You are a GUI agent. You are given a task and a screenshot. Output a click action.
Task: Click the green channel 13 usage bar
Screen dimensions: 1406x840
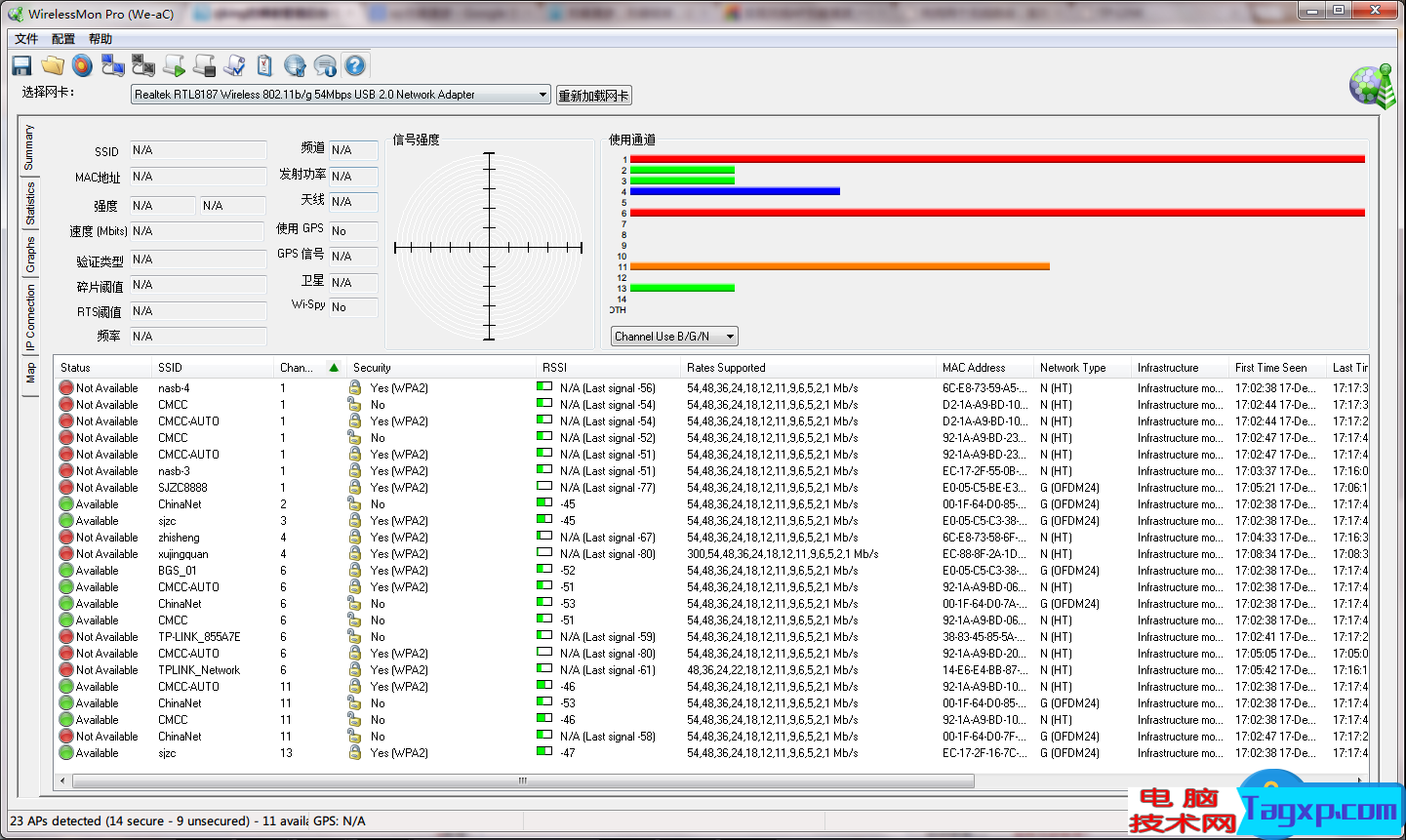pos(682,288)
